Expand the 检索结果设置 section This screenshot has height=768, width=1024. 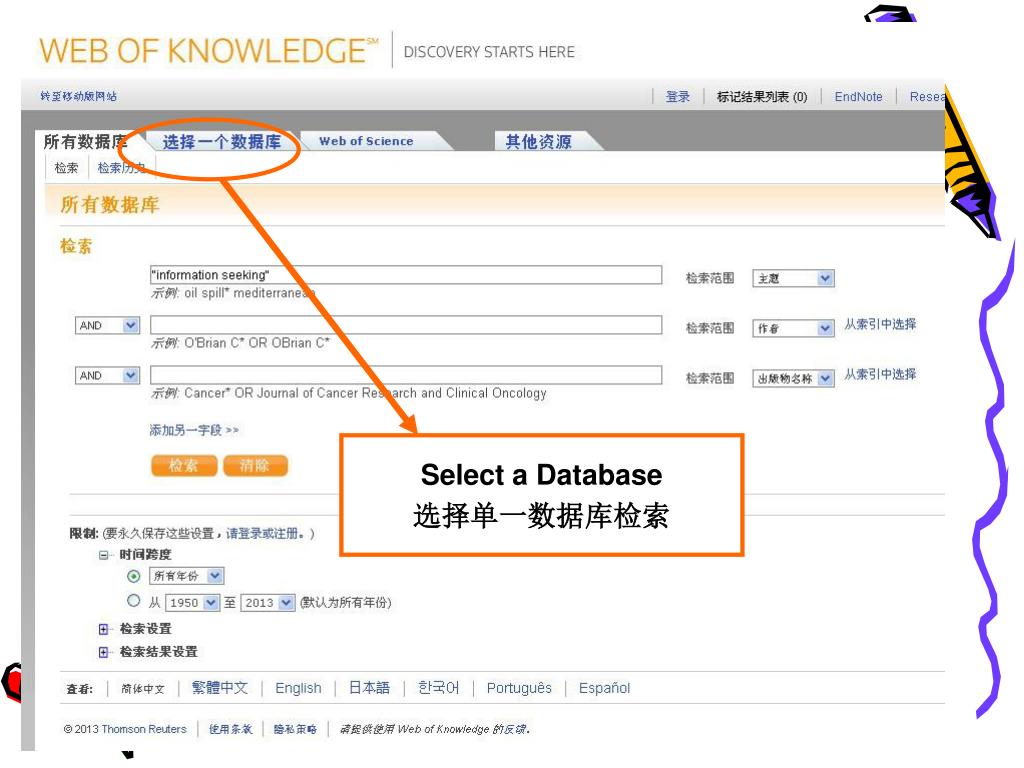click(103, 652)
